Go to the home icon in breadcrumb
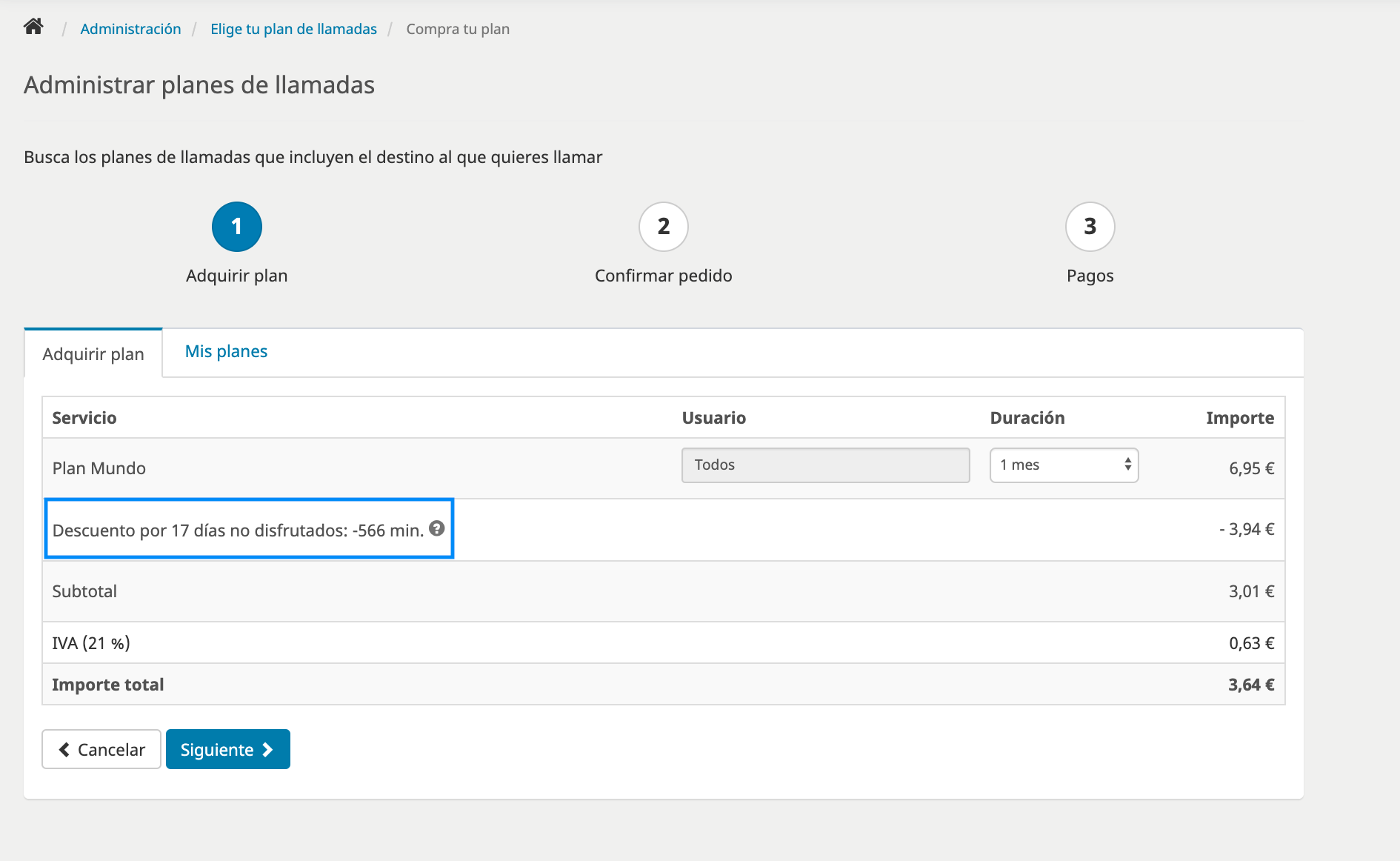This screenshot has height=861, width=1400. click(33, 27)
